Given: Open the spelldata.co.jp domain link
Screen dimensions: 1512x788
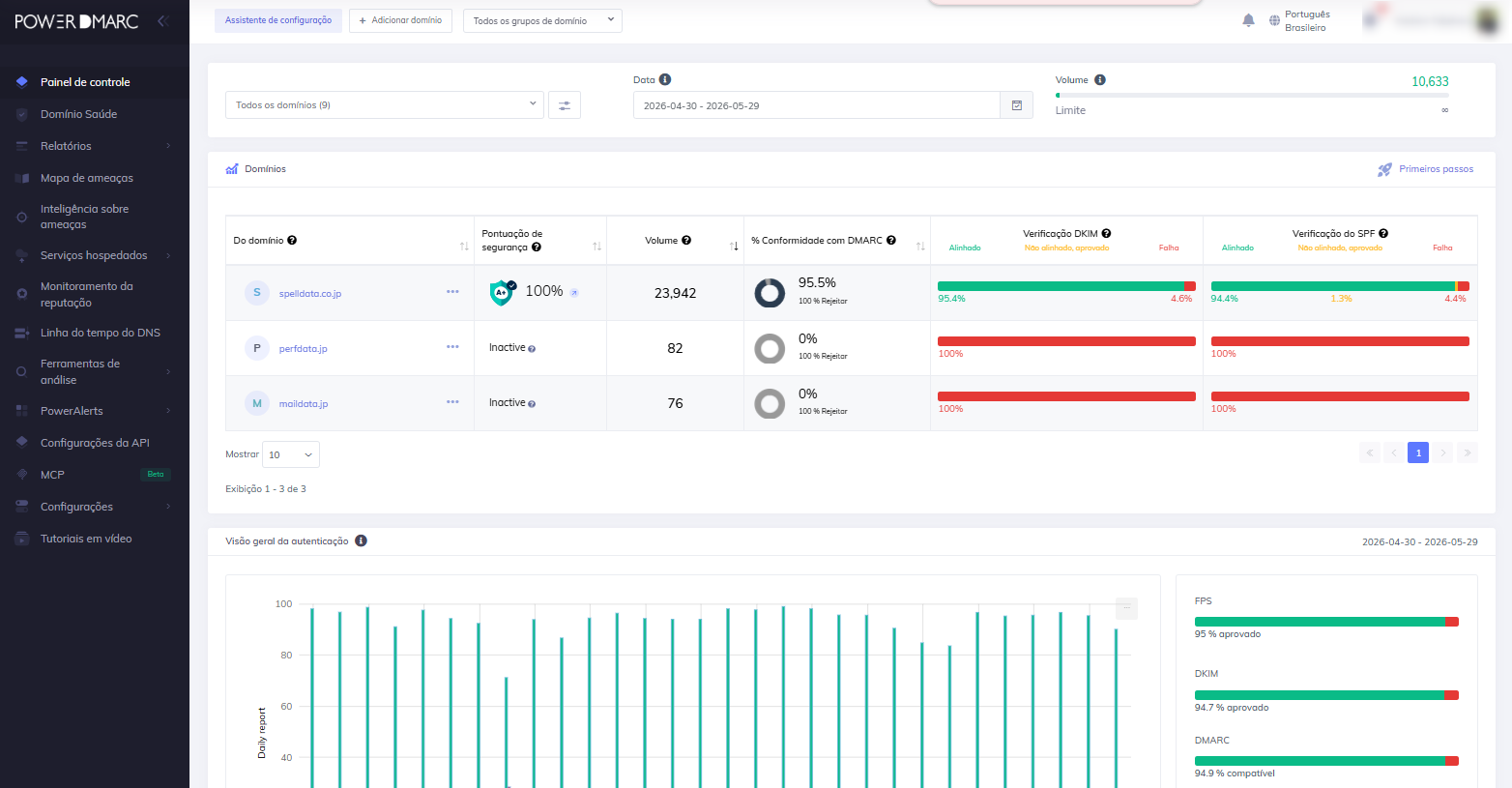Looking at the screenshot, I should [x=310, y=293].
